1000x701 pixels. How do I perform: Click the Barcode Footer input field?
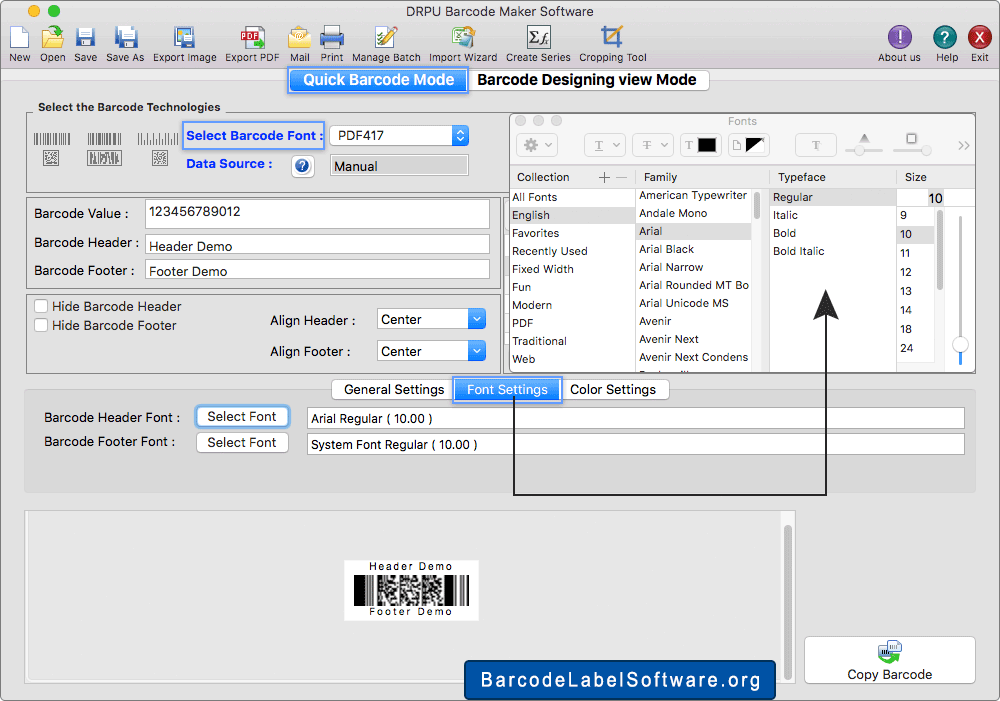click(318, 270)
